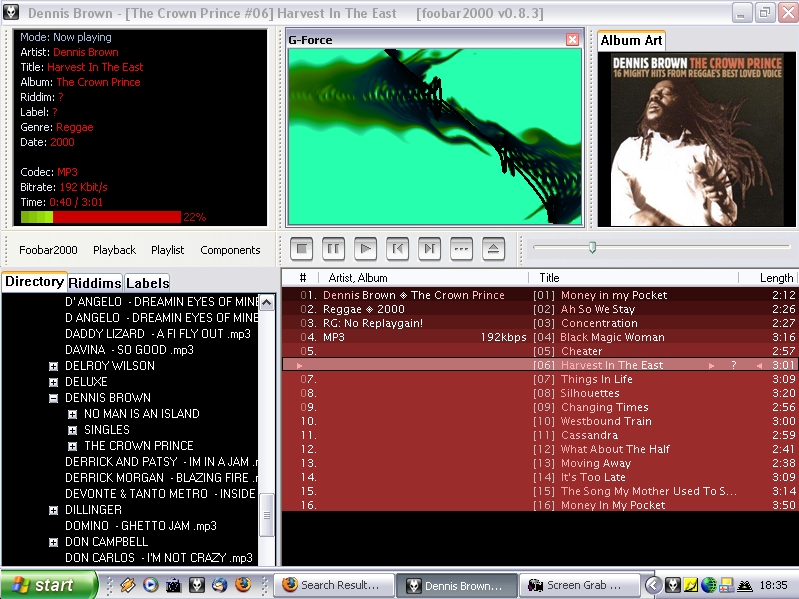Click the directory tree scrollbar thumb
The image size is (799, 599).
click(267, 515)
